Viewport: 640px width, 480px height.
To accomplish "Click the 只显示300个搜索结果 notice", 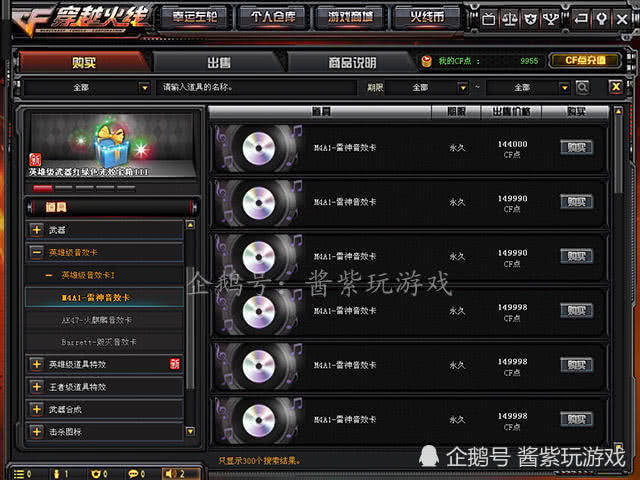I will coord(260,460).
